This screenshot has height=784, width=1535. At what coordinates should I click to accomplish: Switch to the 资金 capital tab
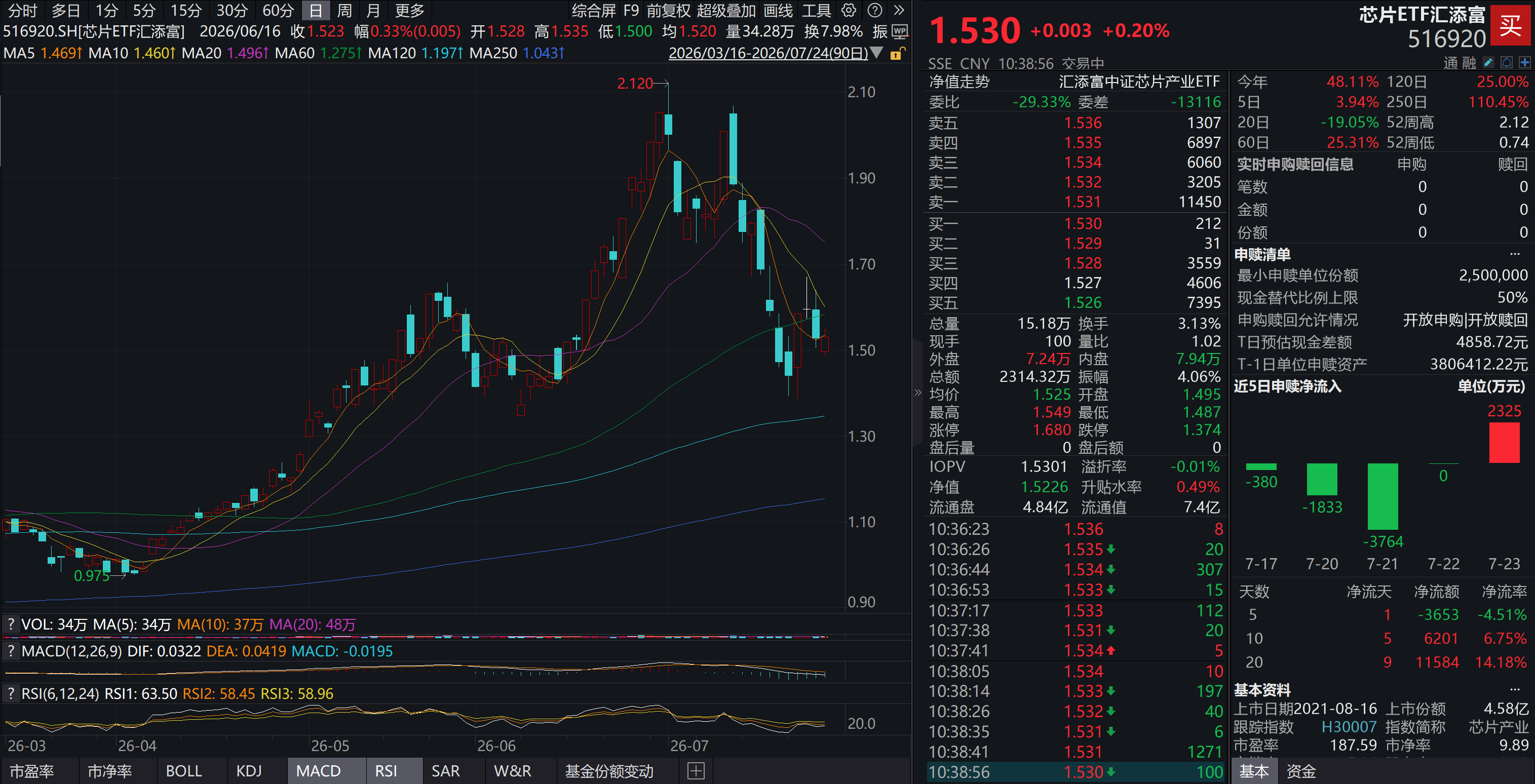(x=1301, y=771)
